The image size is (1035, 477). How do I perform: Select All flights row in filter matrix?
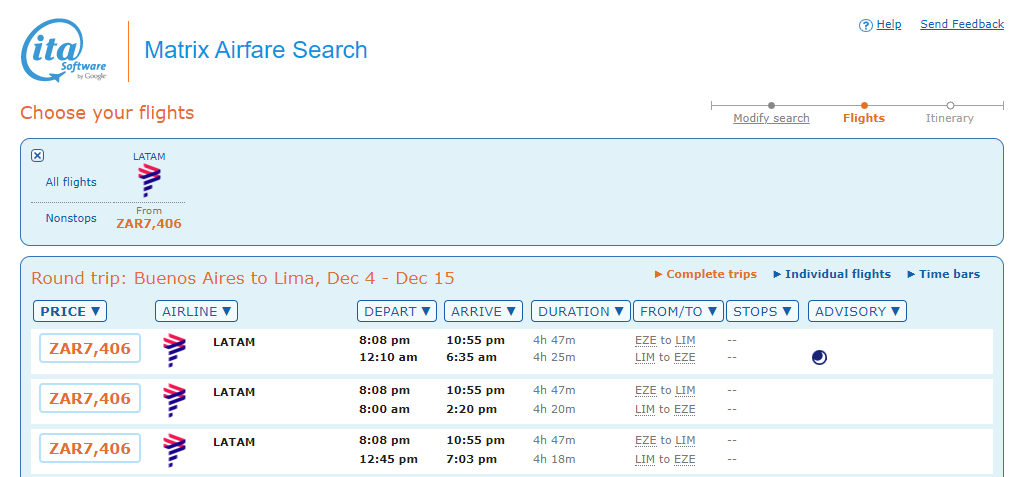(71, 182)
